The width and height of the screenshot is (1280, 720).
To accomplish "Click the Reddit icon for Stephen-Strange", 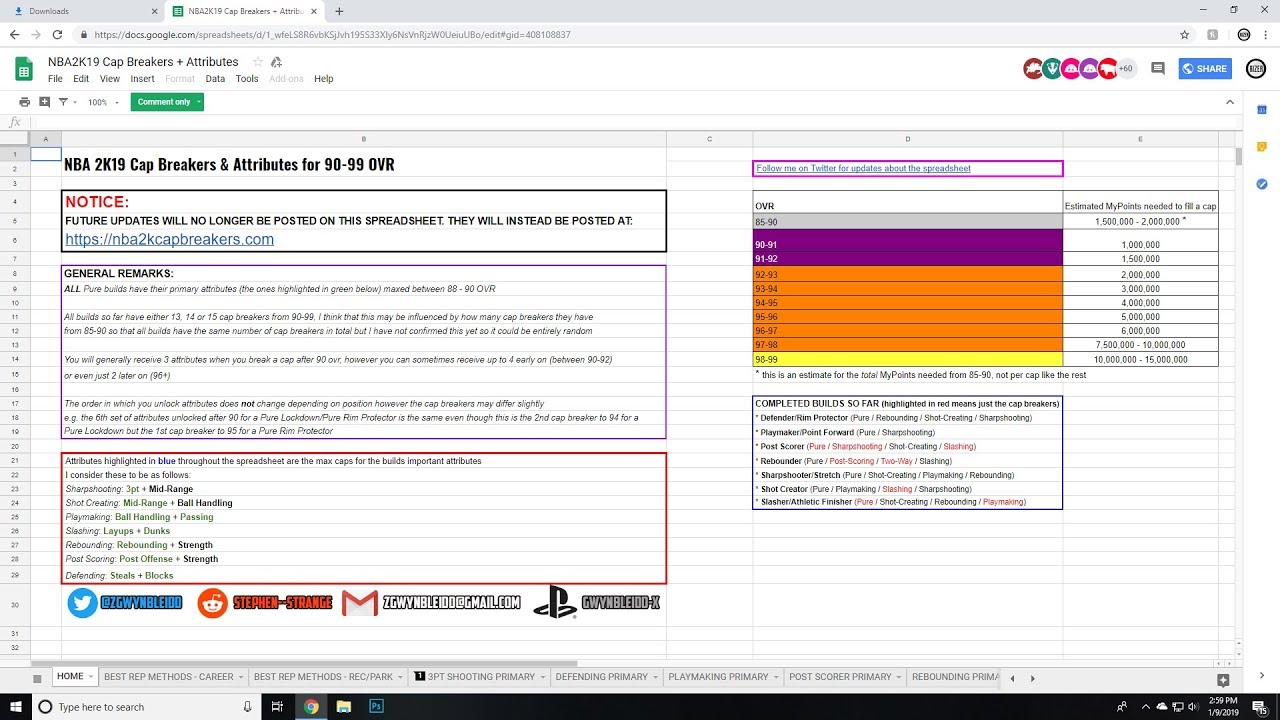I will pyautogui.click(x=212, y=603).
